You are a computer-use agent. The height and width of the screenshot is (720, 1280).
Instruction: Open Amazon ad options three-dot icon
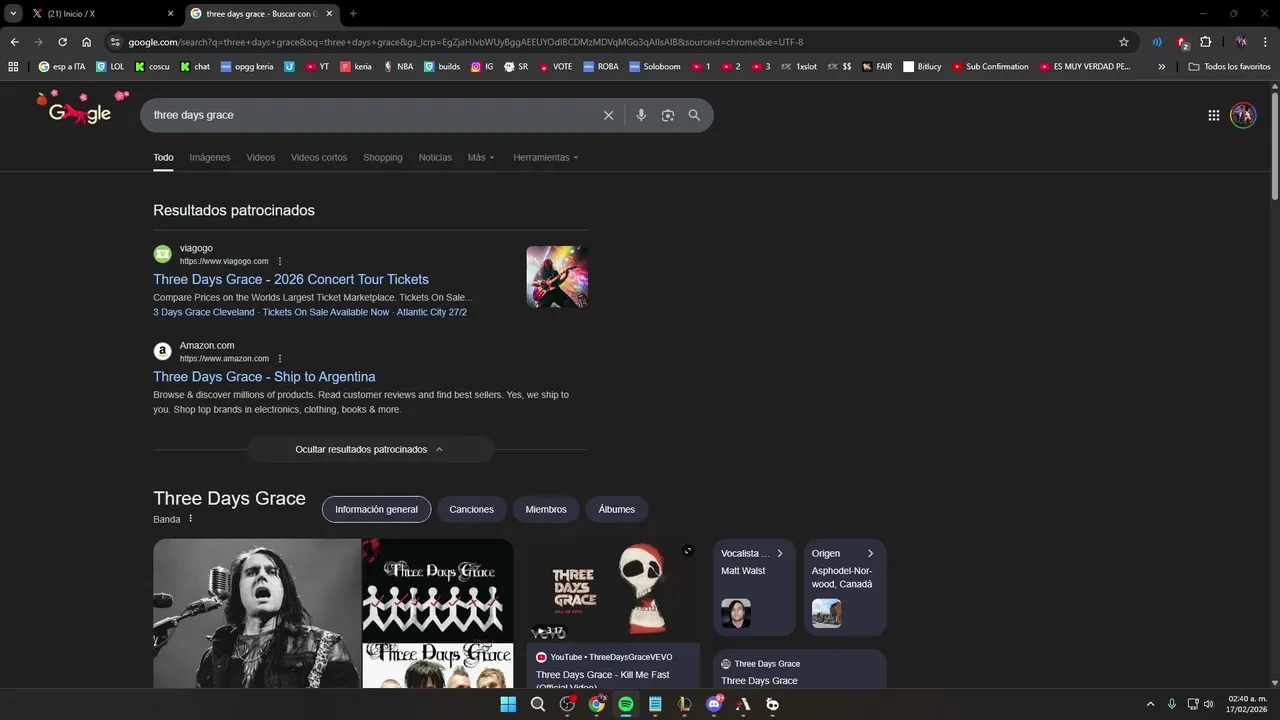click(x=280, y=358)
